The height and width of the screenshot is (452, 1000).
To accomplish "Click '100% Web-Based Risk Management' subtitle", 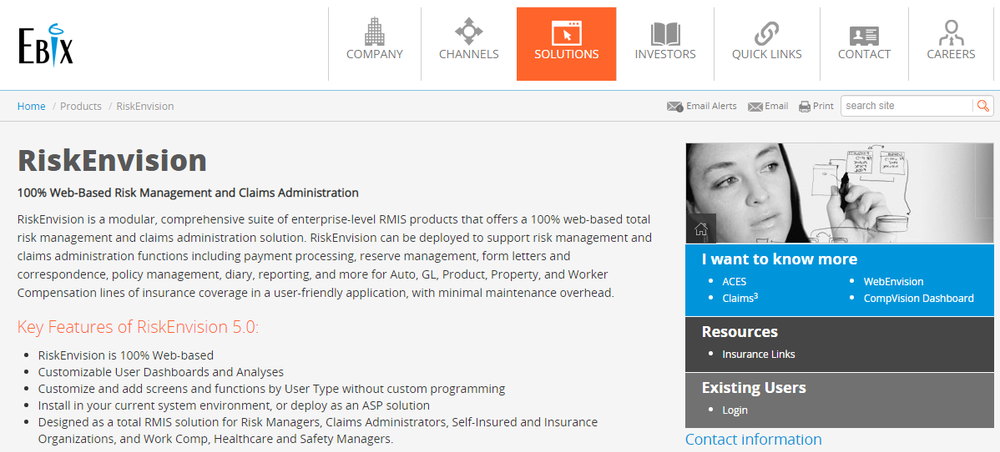I will pyautogui.click(x=188, y=192).
